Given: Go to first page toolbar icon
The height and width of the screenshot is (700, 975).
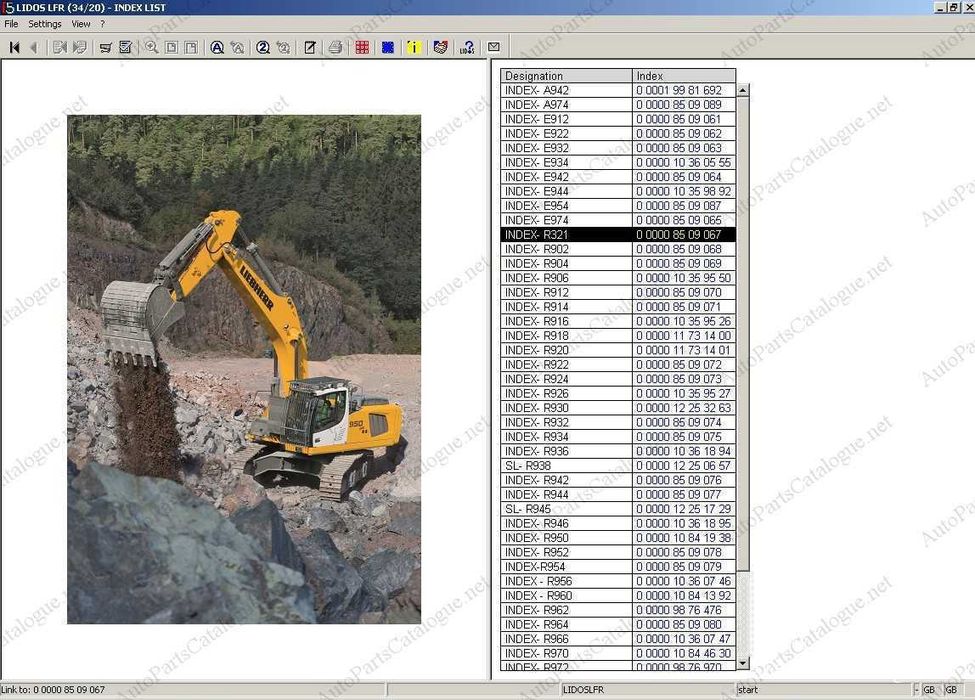Looking at the screenshot, I should (15, 47).
